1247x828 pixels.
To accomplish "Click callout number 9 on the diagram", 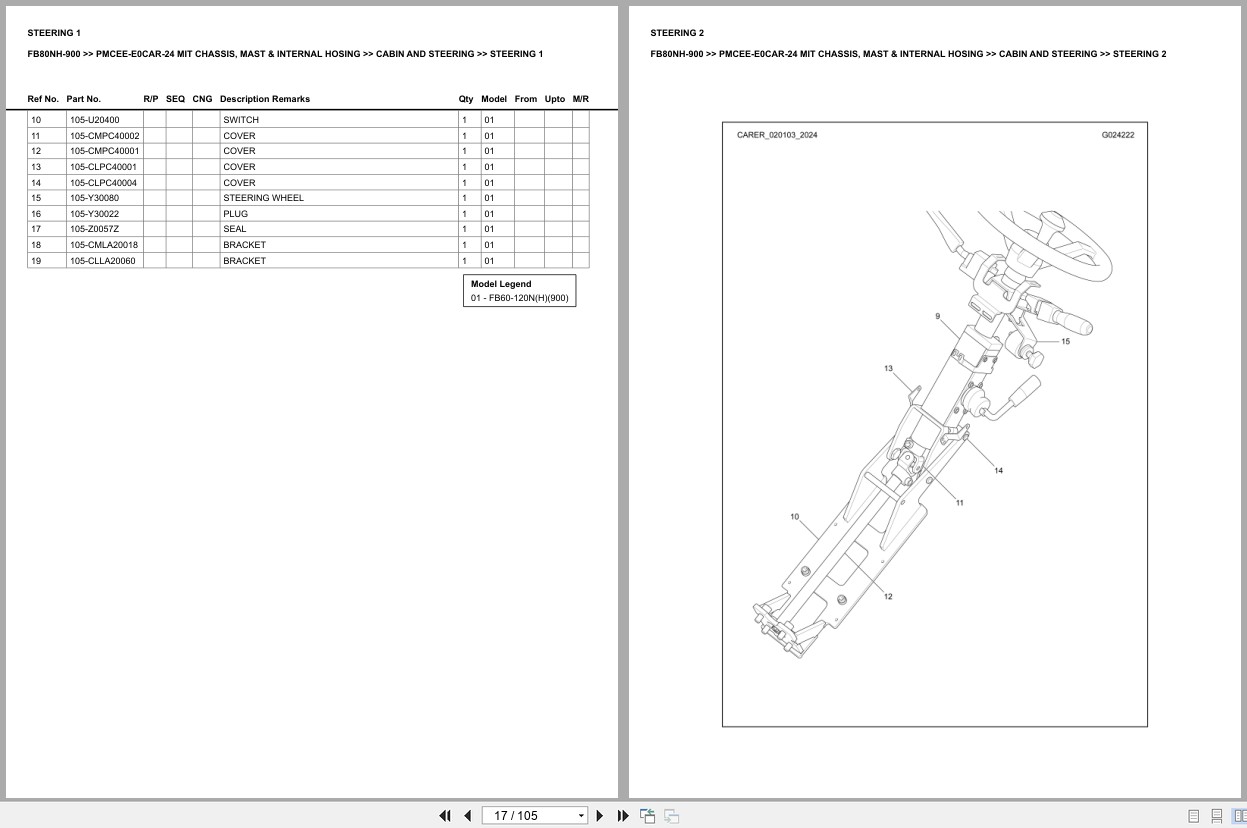I will pos(938,316).
